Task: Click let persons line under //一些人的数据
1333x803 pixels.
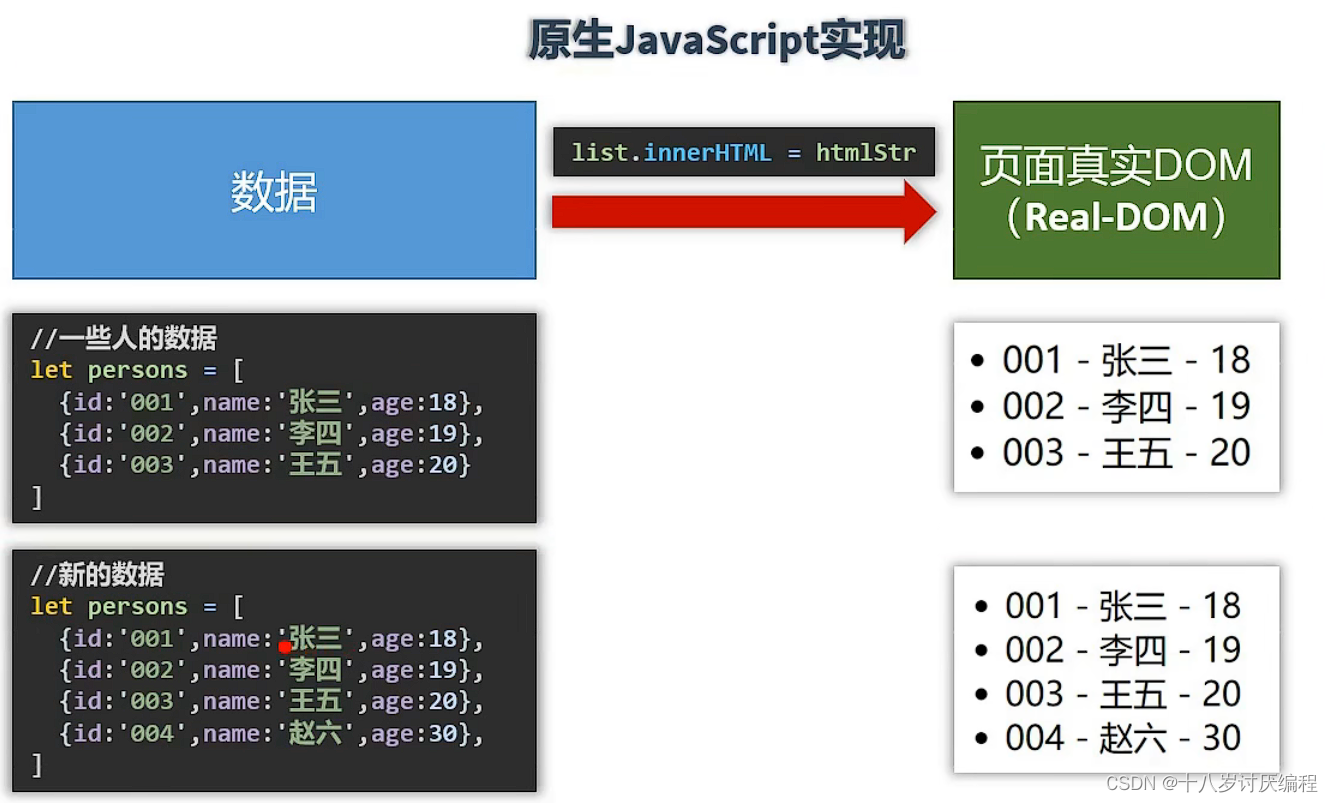Action: click(x=137, y=370)
